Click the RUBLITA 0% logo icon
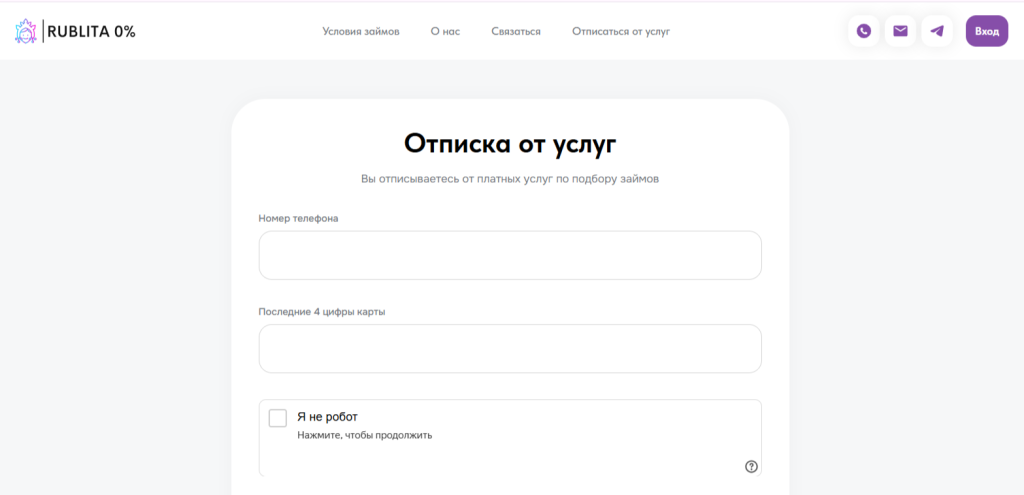The height and width of the screenshot is (495, 1024). tap(25, 31)
